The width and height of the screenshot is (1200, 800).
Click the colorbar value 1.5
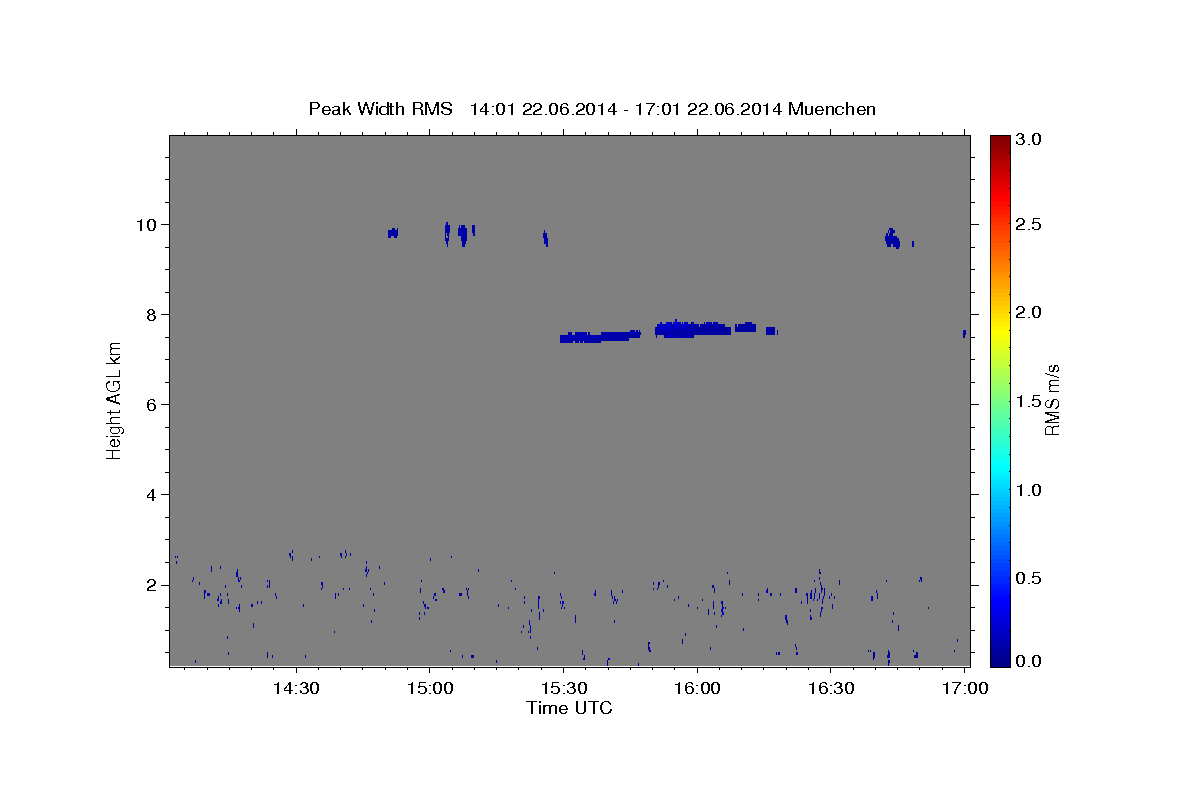[1030, 402]
